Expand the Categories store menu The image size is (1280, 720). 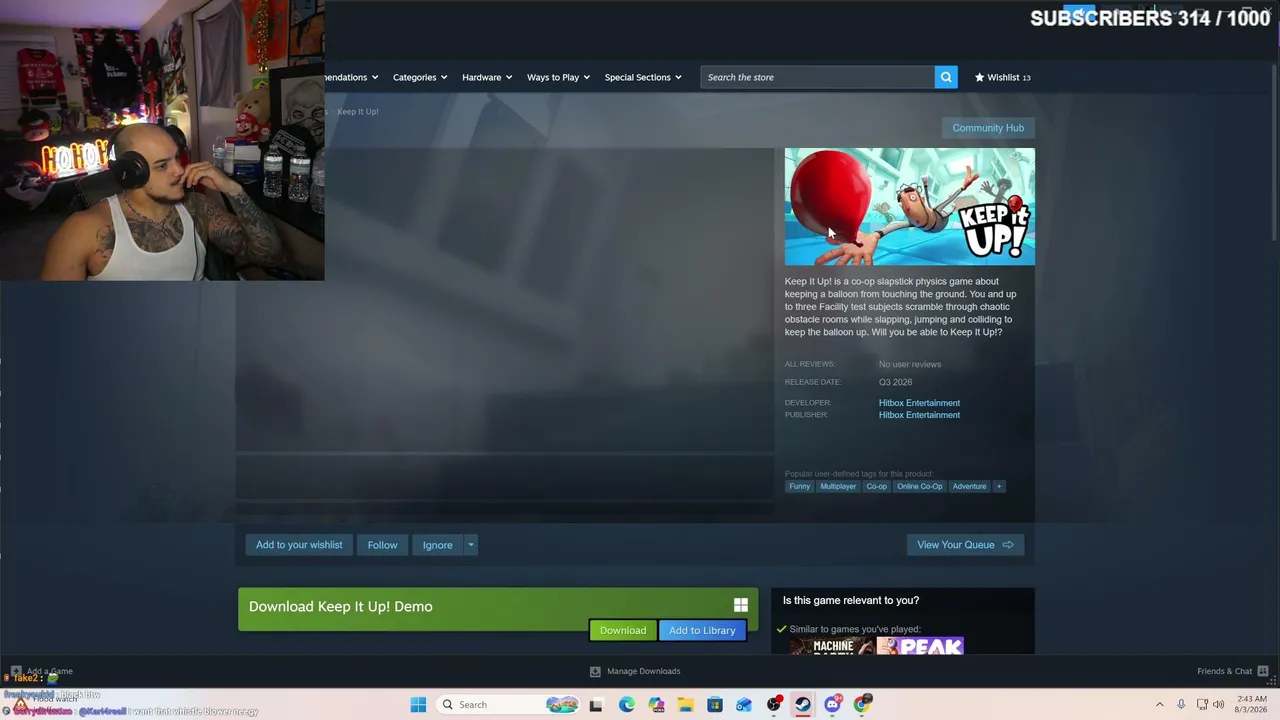(420, 77)
